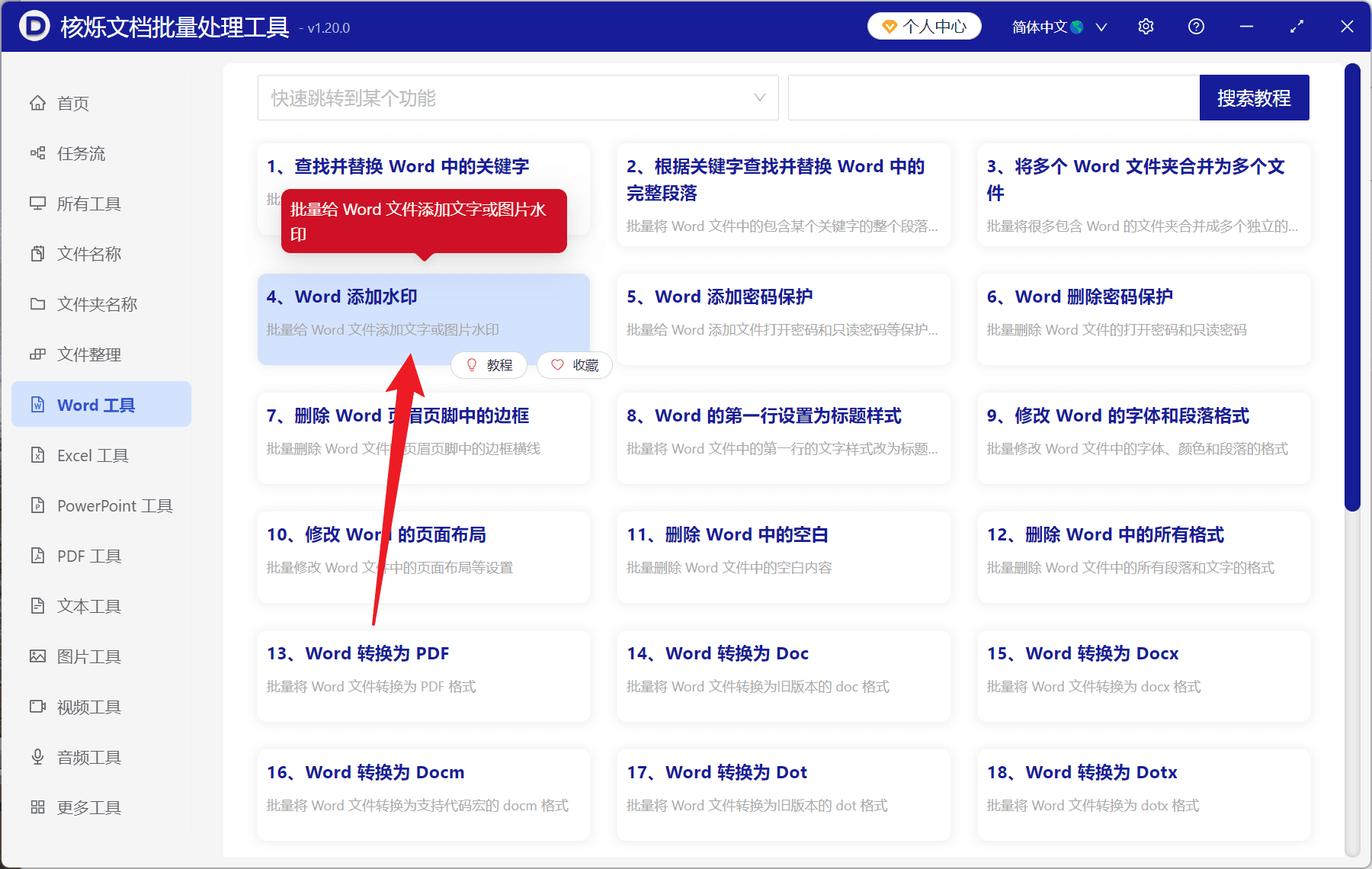Expand the 快速跳转到某个功能 dropdown
1372x869 pixels.
click(x=518, y=98)
